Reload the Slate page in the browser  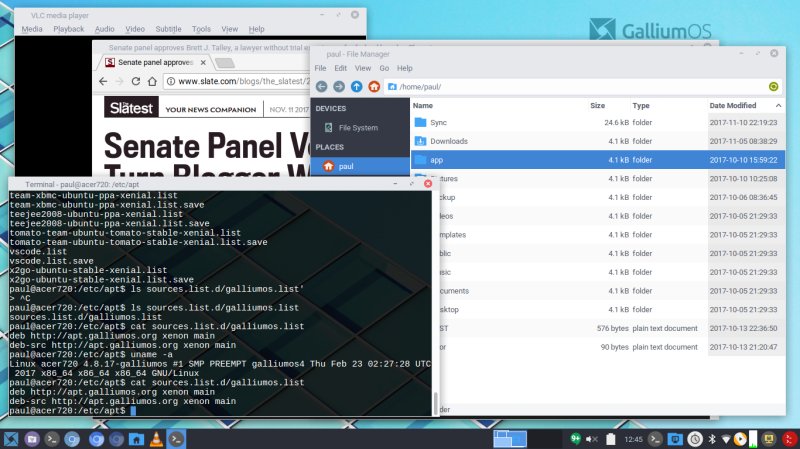click(x=136, y=81)
